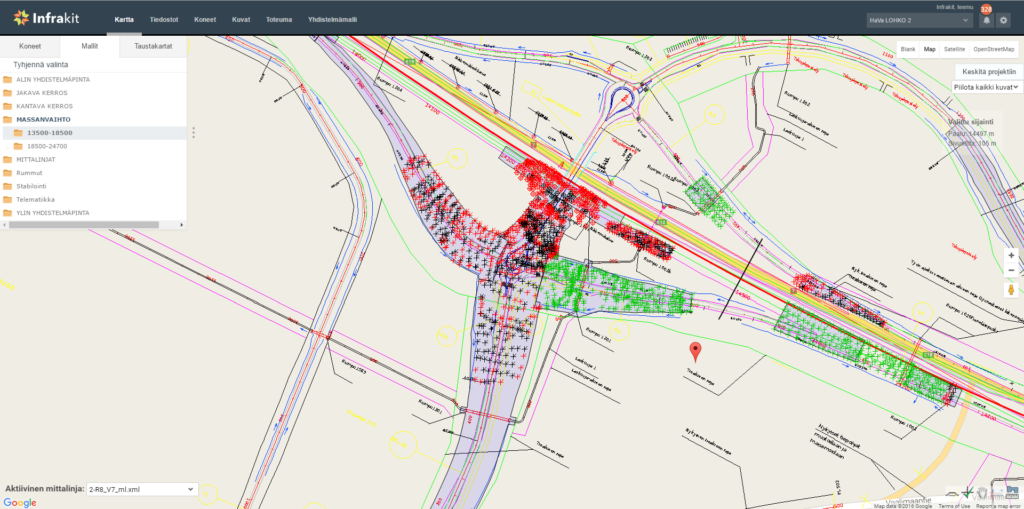The width and height of the screenshot is (1024, 509).
Task: Open the notifications bell
Action: (x=986, y=20)
